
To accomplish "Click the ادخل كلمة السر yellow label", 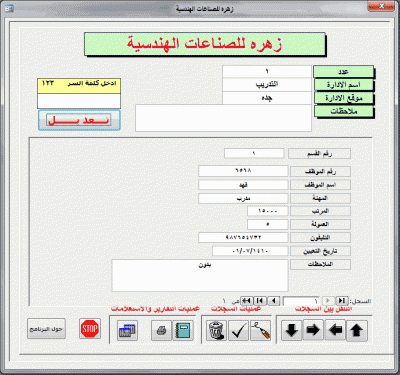I will 79,86.
